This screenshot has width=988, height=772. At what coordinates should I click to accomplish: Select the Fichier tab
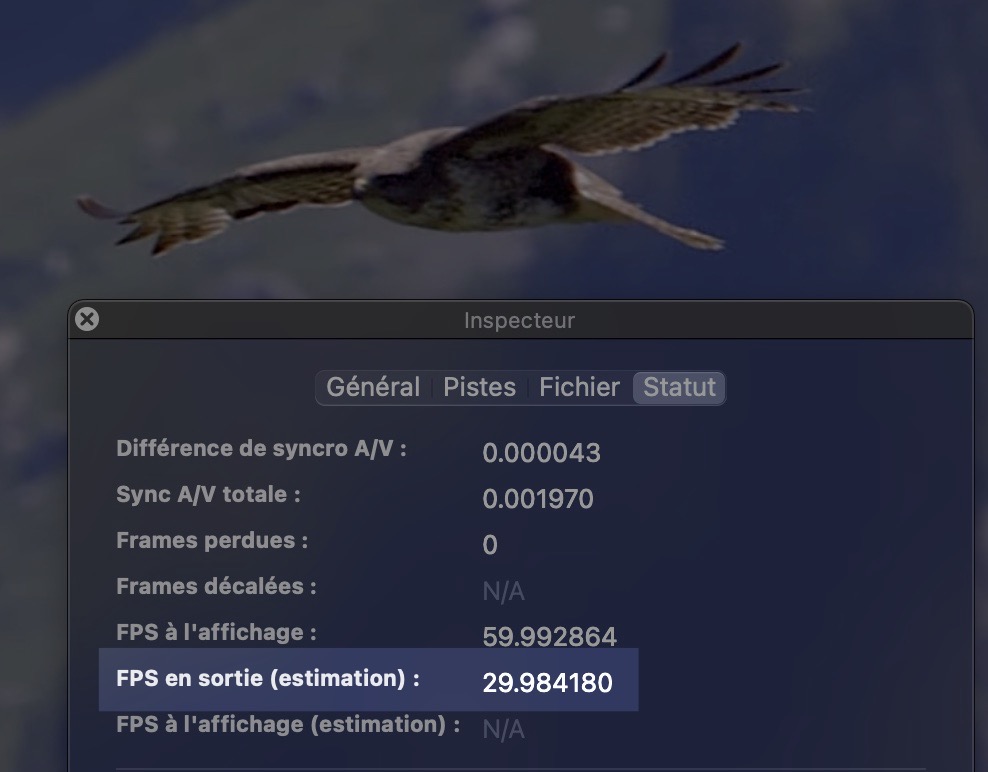pyautogui.click(x=580, y=387)
